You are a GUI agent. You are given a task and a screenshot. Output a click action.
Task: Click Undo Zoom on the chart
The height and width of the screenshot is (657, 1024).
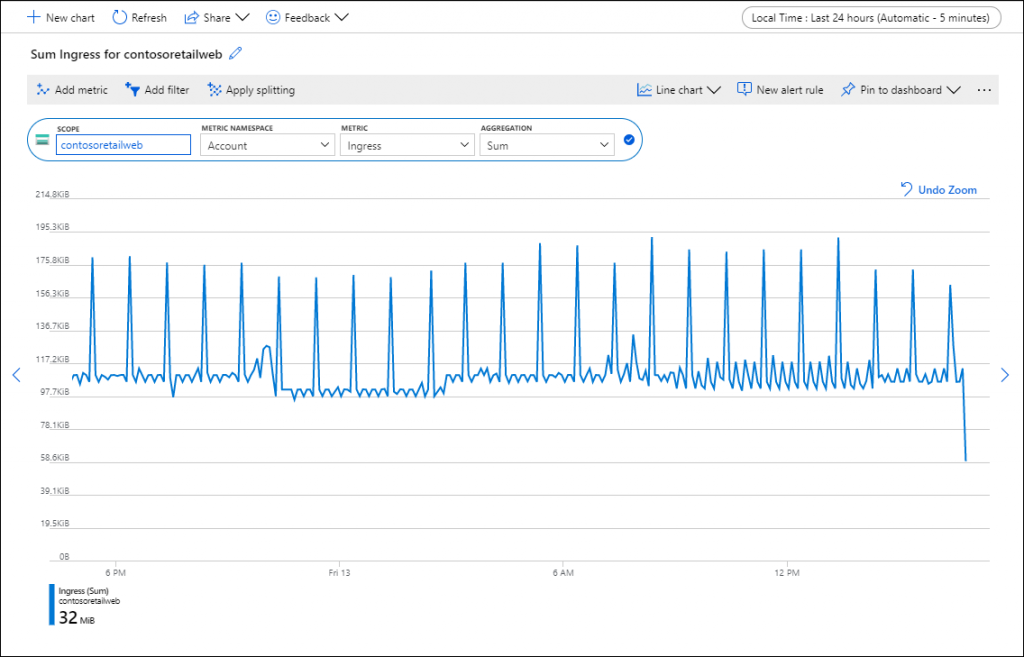[x=938, y=189]
